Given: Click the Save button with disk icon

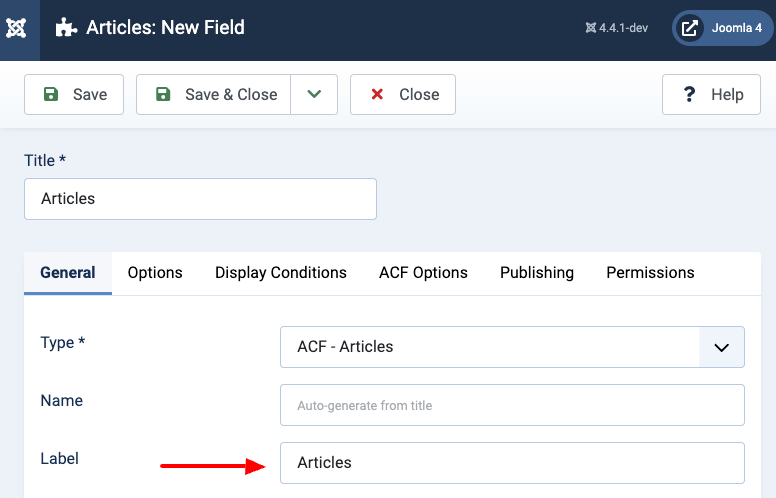Looking at the screenshot, I should pyautogui.click(x=74, y=94).
